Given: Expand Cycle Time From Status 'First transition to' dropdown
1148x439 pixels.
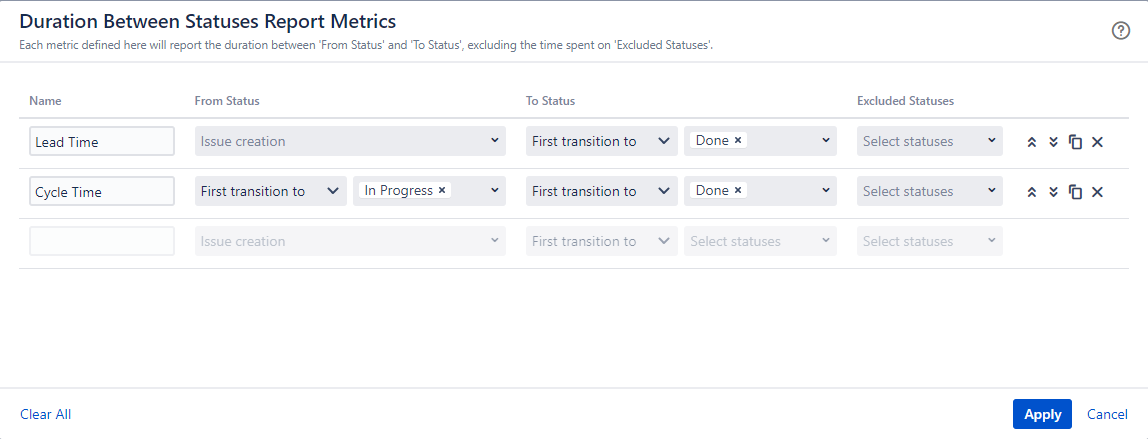Looking at the screenshot, I should [x=270, y=191].
